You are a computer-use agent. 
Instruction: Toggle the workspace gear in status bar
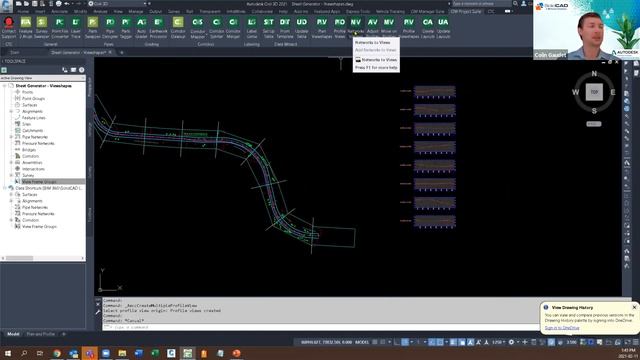click(511, 342)
